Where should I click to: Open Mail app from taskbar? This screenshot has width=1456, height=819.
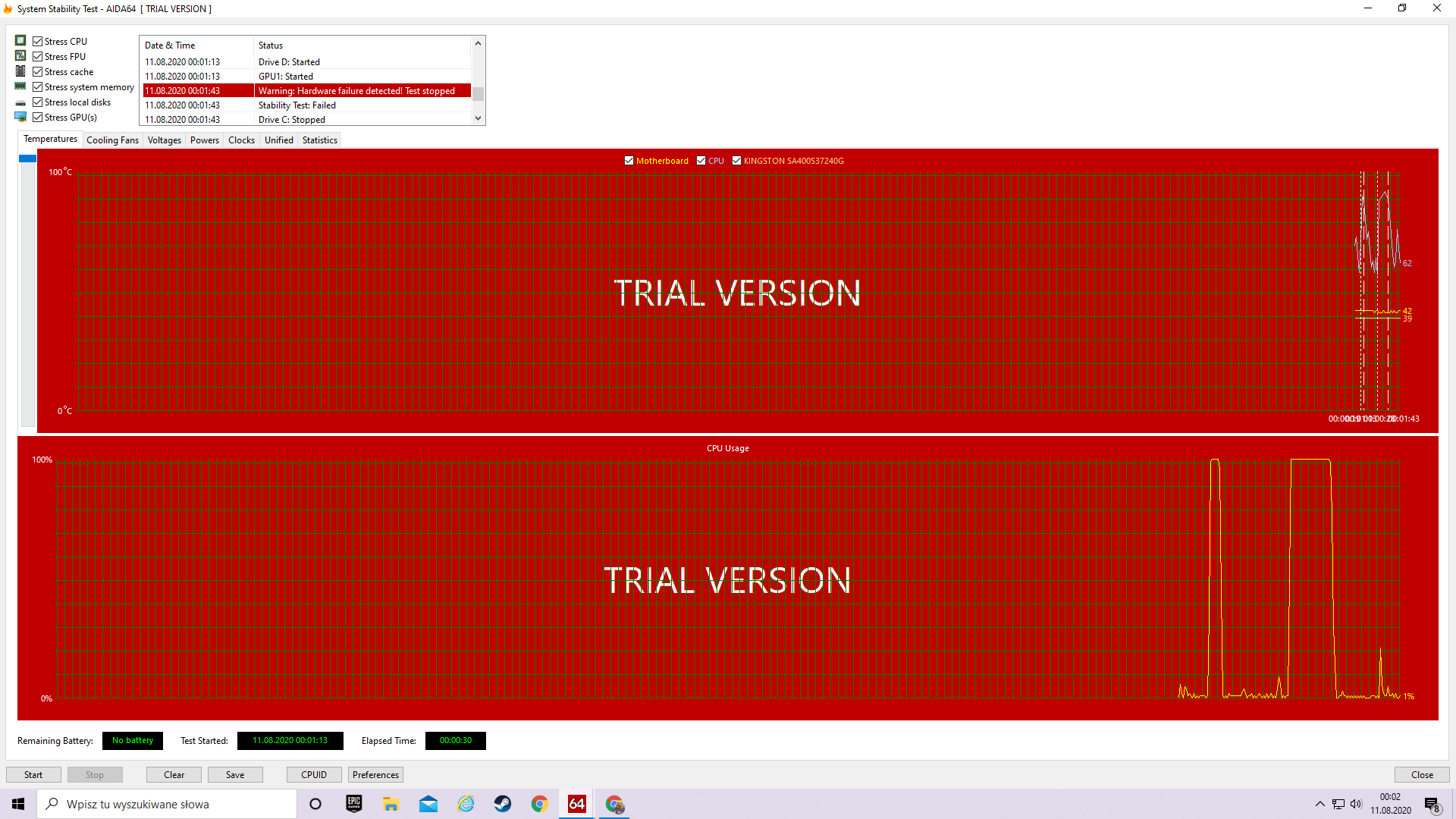click(428, 804)
